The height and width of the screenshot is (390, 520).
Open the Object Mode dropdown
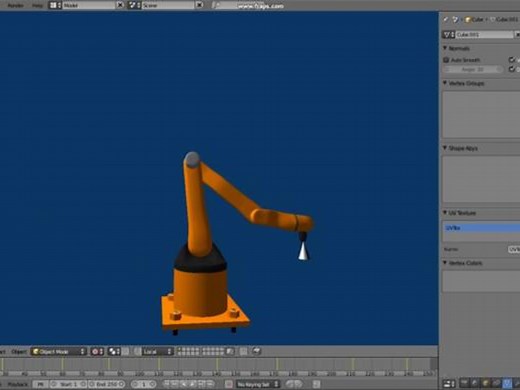tap(59, 352)
